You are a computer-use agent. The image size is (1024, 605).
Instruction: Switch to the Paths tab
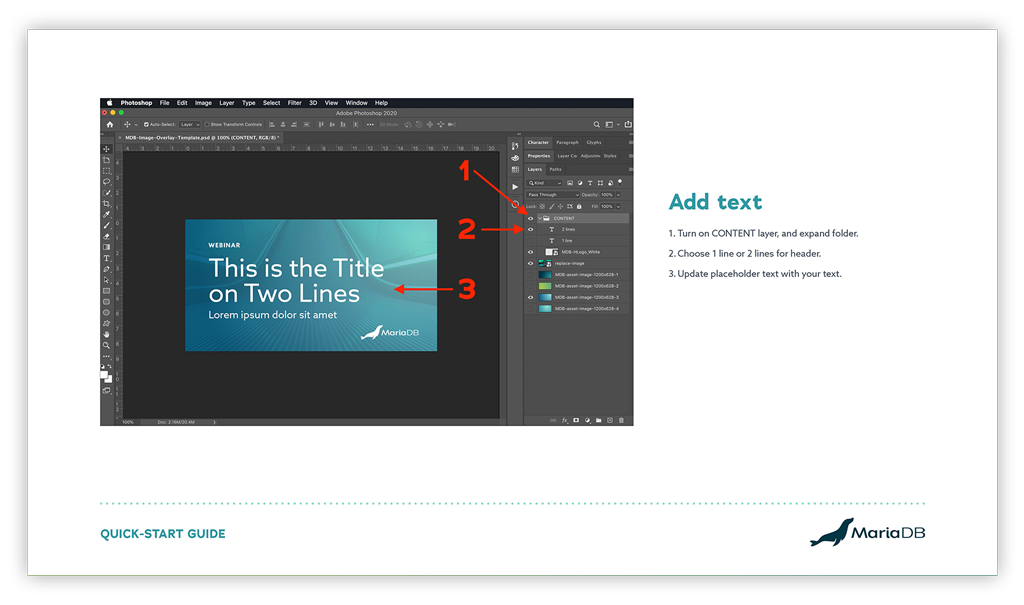pos(555,169)
